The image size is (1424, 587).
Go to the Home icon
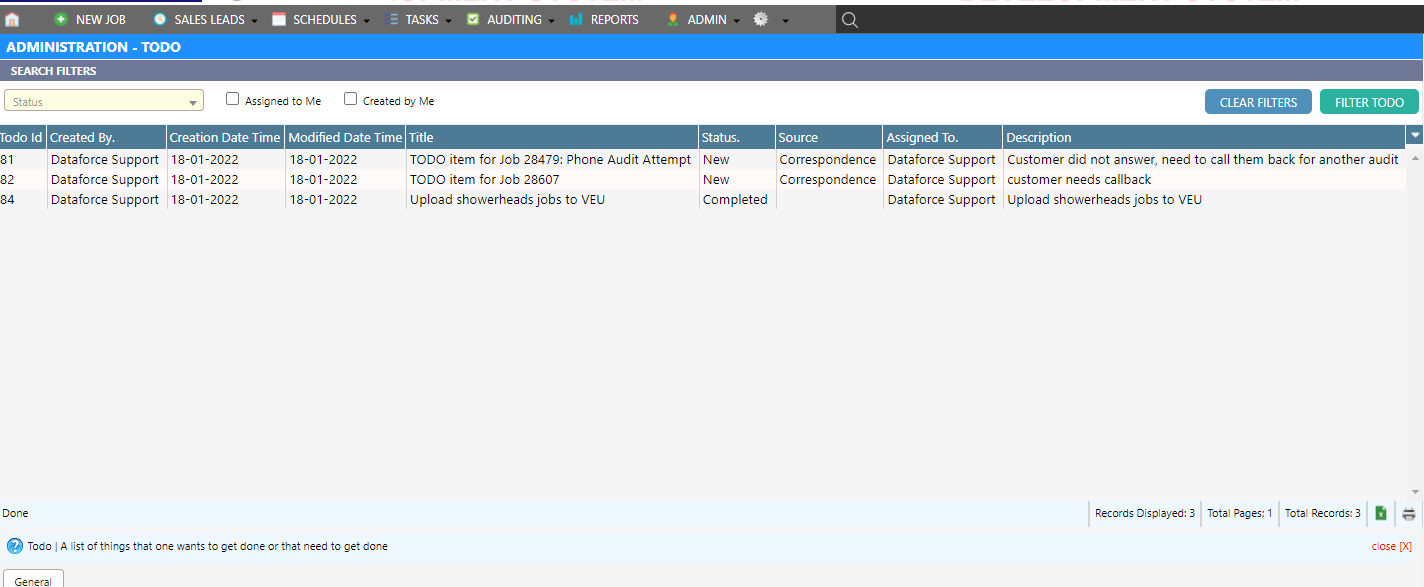(12, 19)
